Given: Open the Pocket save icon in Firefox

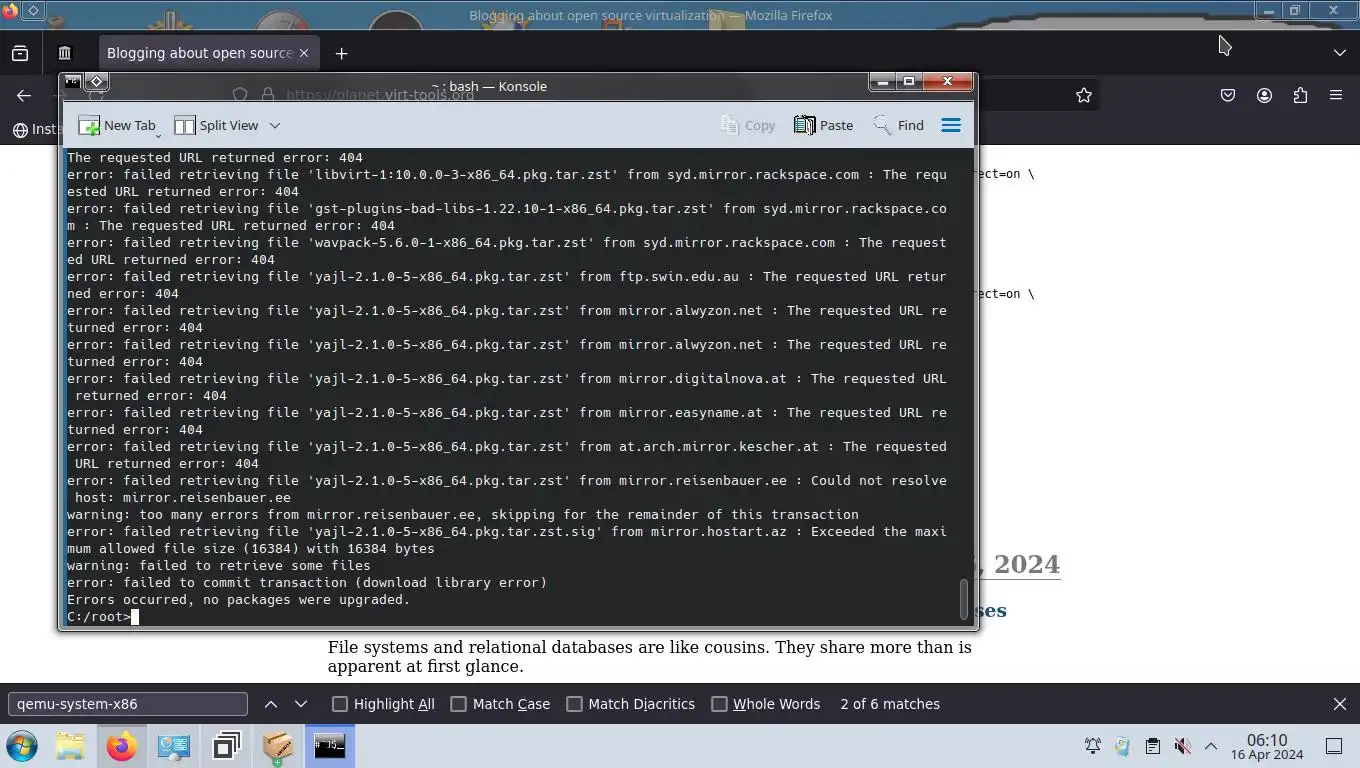Looking at the screenshot, I should click(1228, 95).
